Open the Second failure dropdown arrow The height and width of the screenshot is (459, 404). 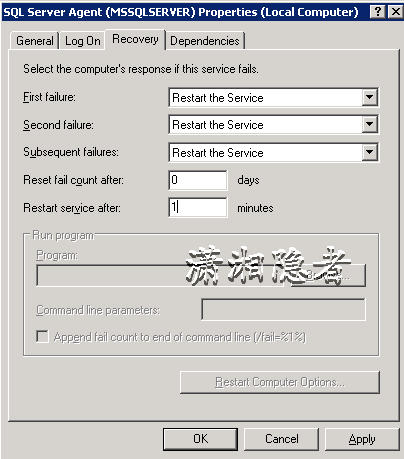coord(369,124)
